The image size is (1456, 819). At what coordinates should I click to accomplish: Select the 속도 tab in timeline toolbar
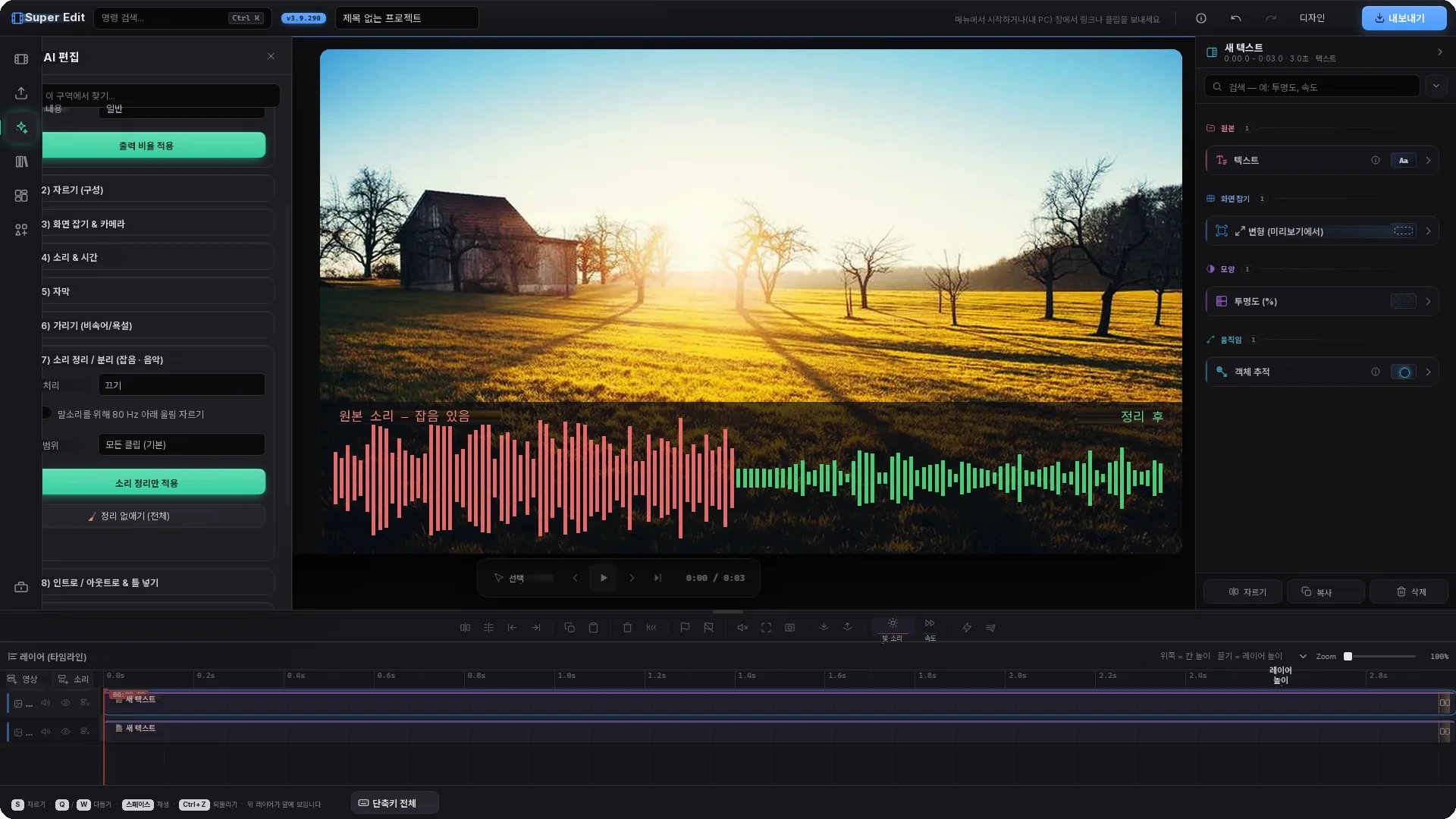point(930,630)
